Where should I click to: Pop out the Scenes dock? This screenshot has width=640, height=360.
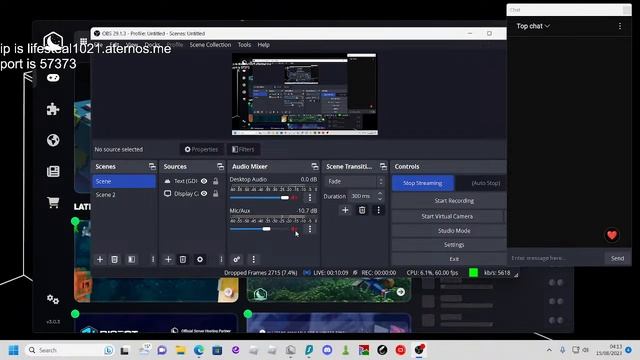pyautogui.click(x=152, y=167)
